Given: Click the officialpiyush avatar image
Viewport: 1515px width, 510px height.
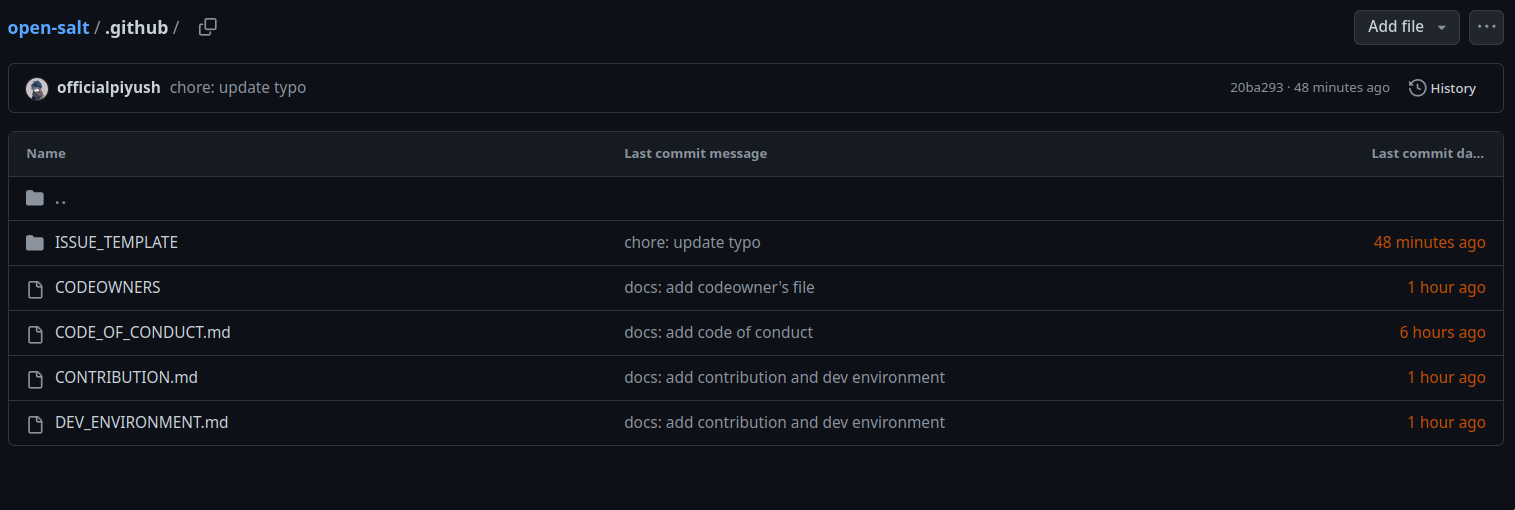Looking at the screenshot, I should 37,88.
